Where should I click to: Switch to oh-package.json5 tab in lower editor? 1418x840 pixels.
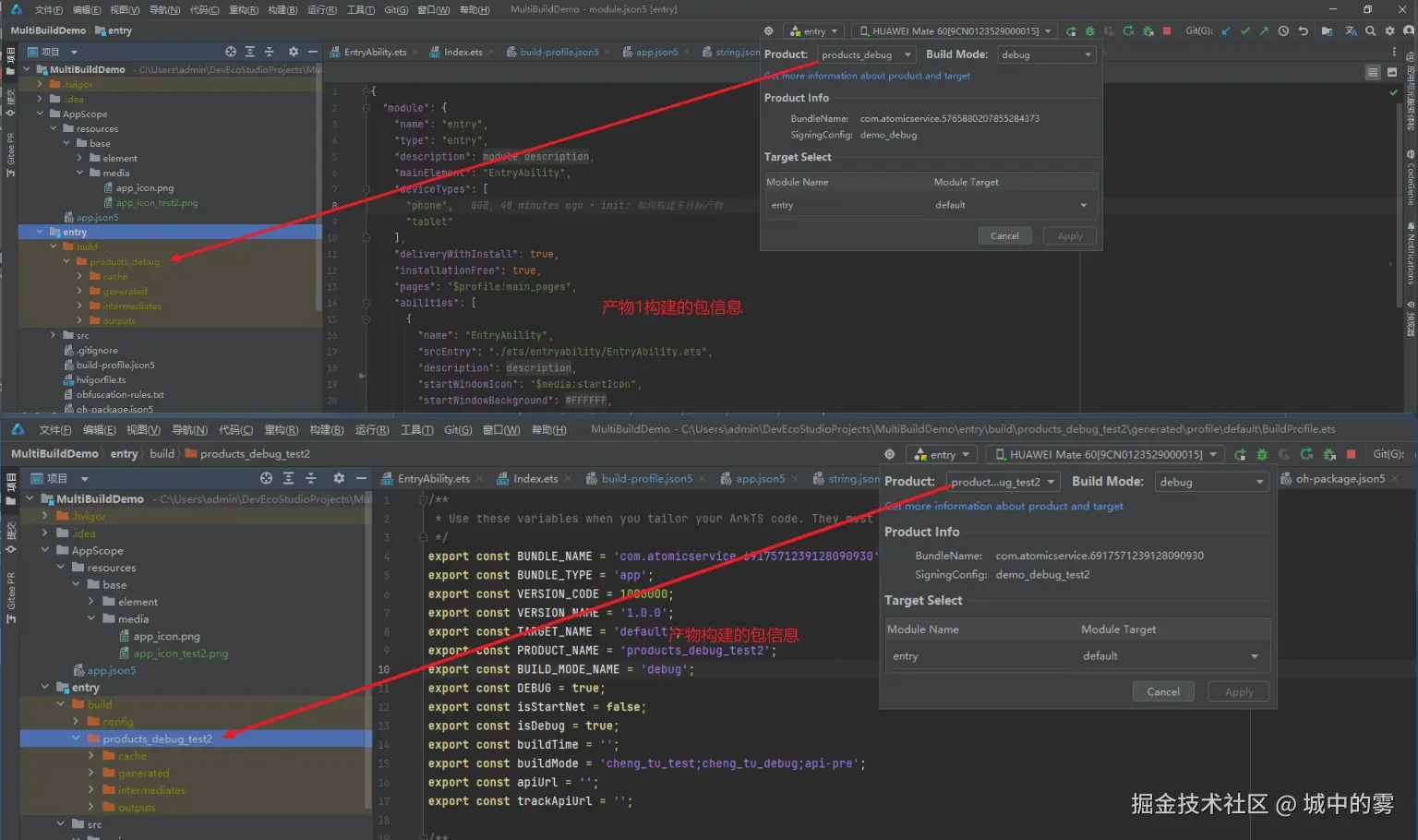pos(1340,478)
